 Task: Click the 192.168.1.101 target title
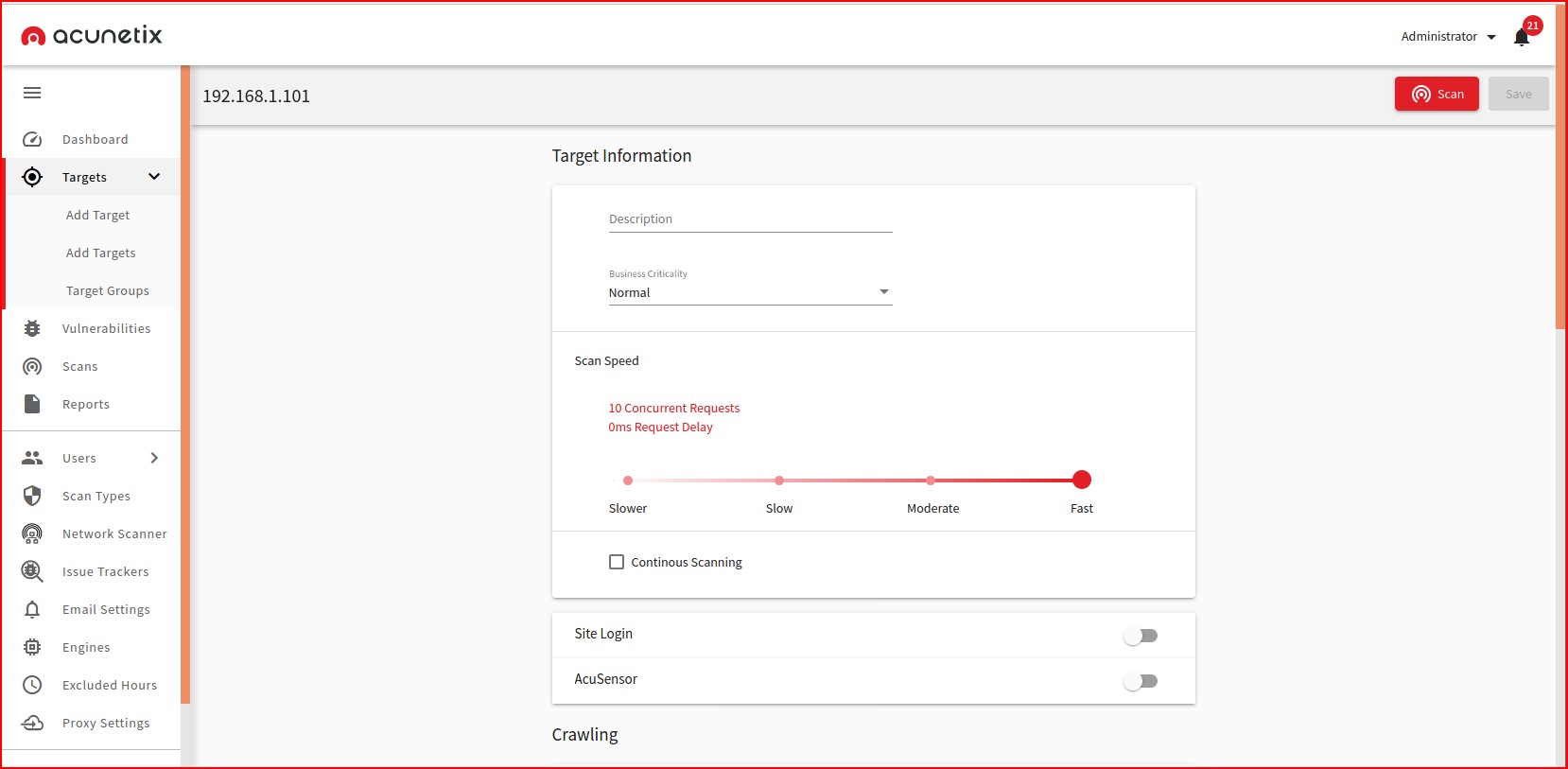(256, 96)
